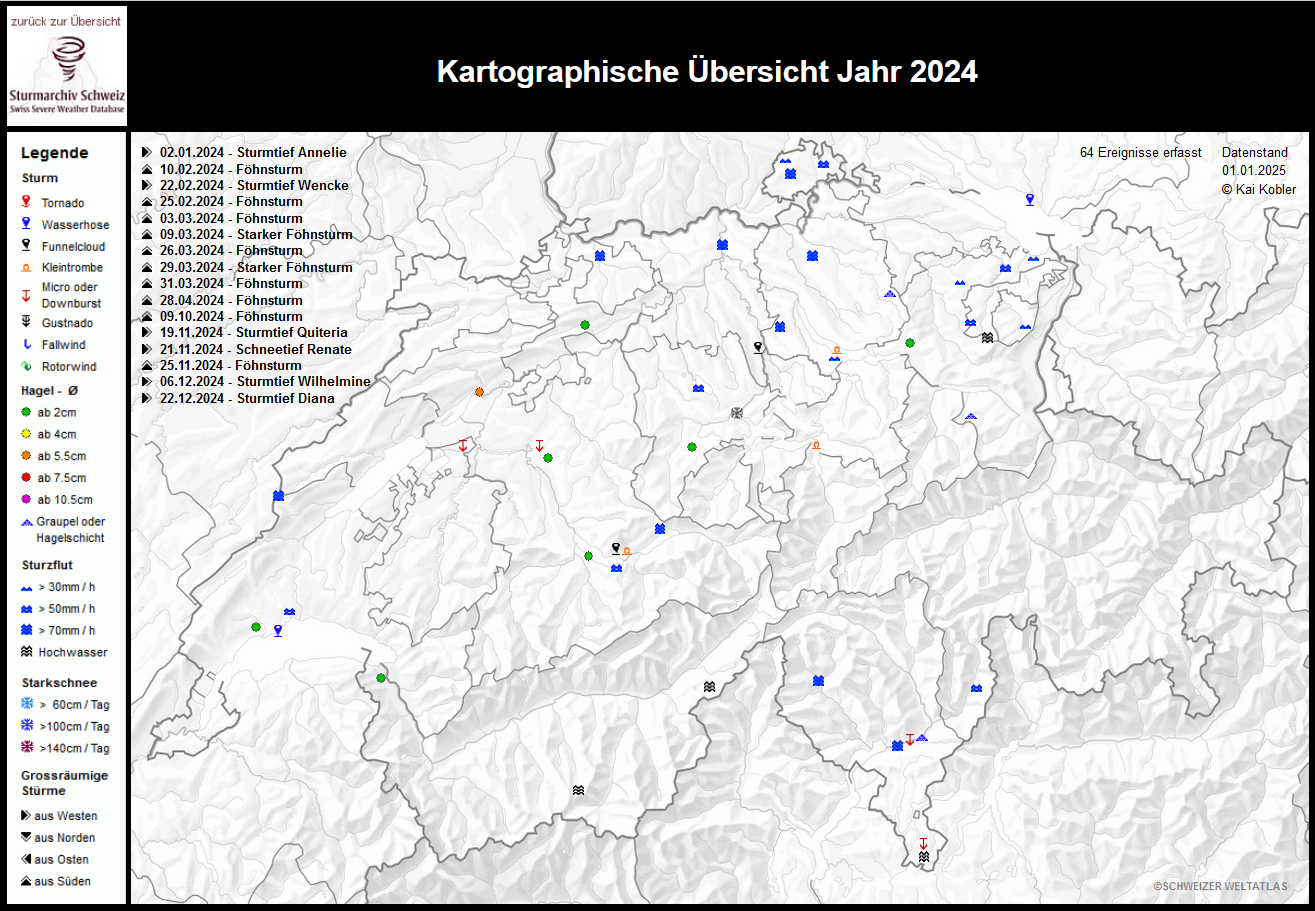Open the Sturmarchiv Schweiz logo image

coord(67,75)
